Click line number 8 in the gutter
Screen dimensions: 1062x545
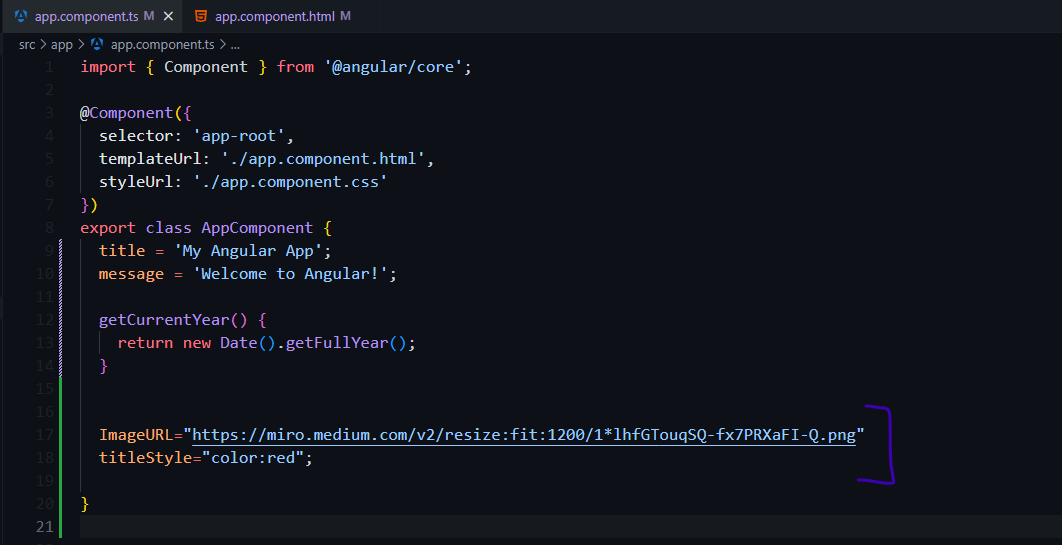[49, 227]
